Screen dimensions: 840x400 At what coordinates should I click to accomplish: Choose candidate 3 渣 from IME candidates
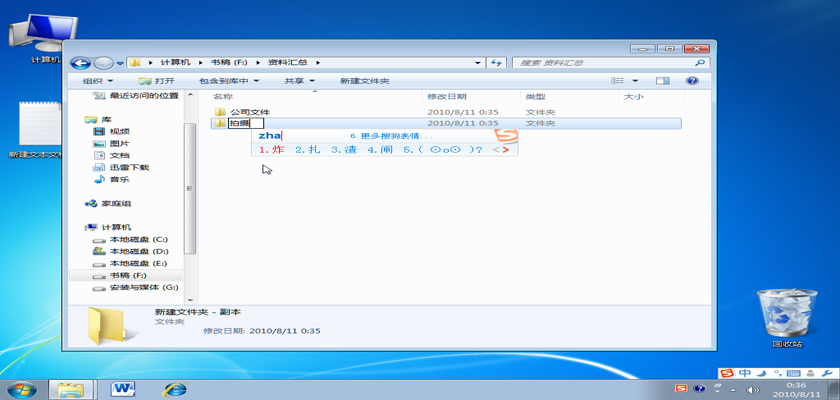coord(343,150)
